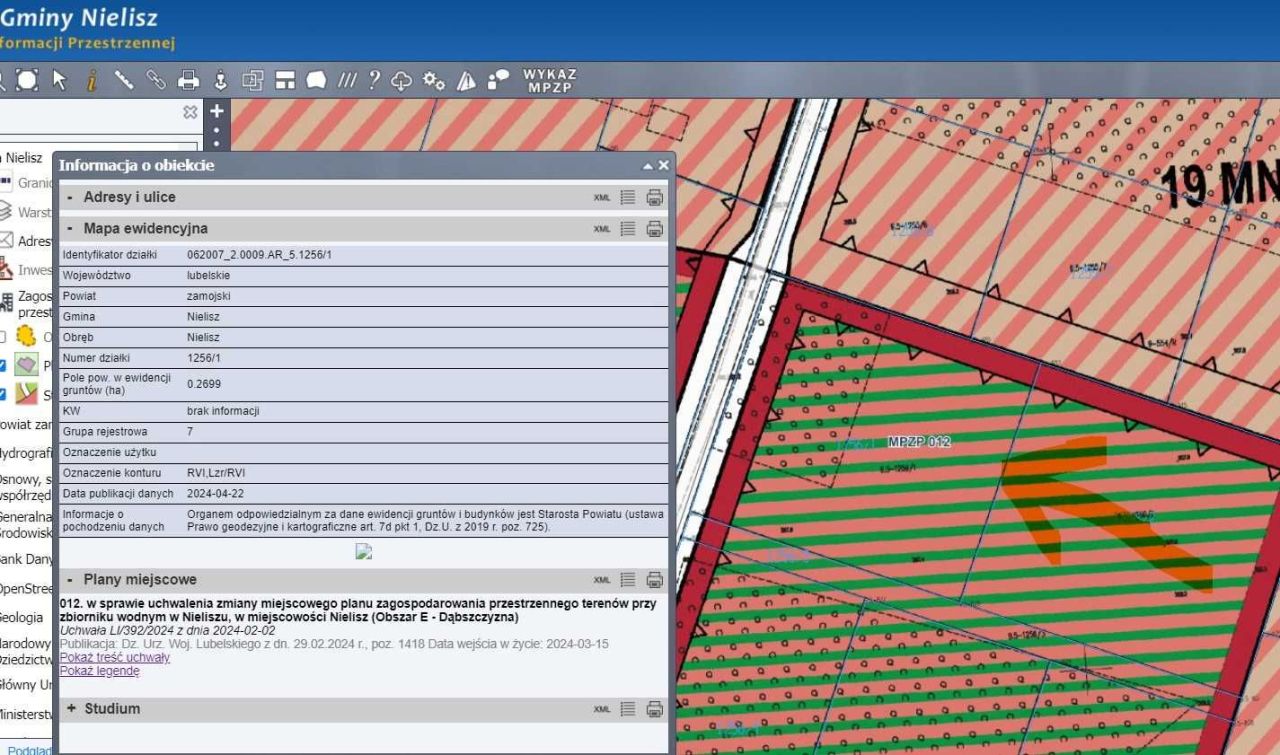The width and height of the screenshot is (1280, 755).
Task: Click the ruler measure tool
Action: coord(124,81)
